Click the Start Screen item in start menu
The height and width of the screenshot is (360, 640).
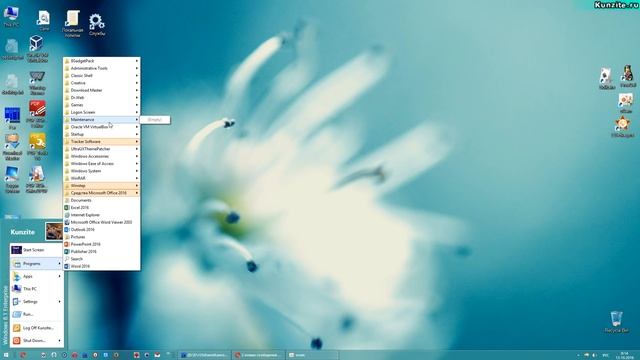37,250
